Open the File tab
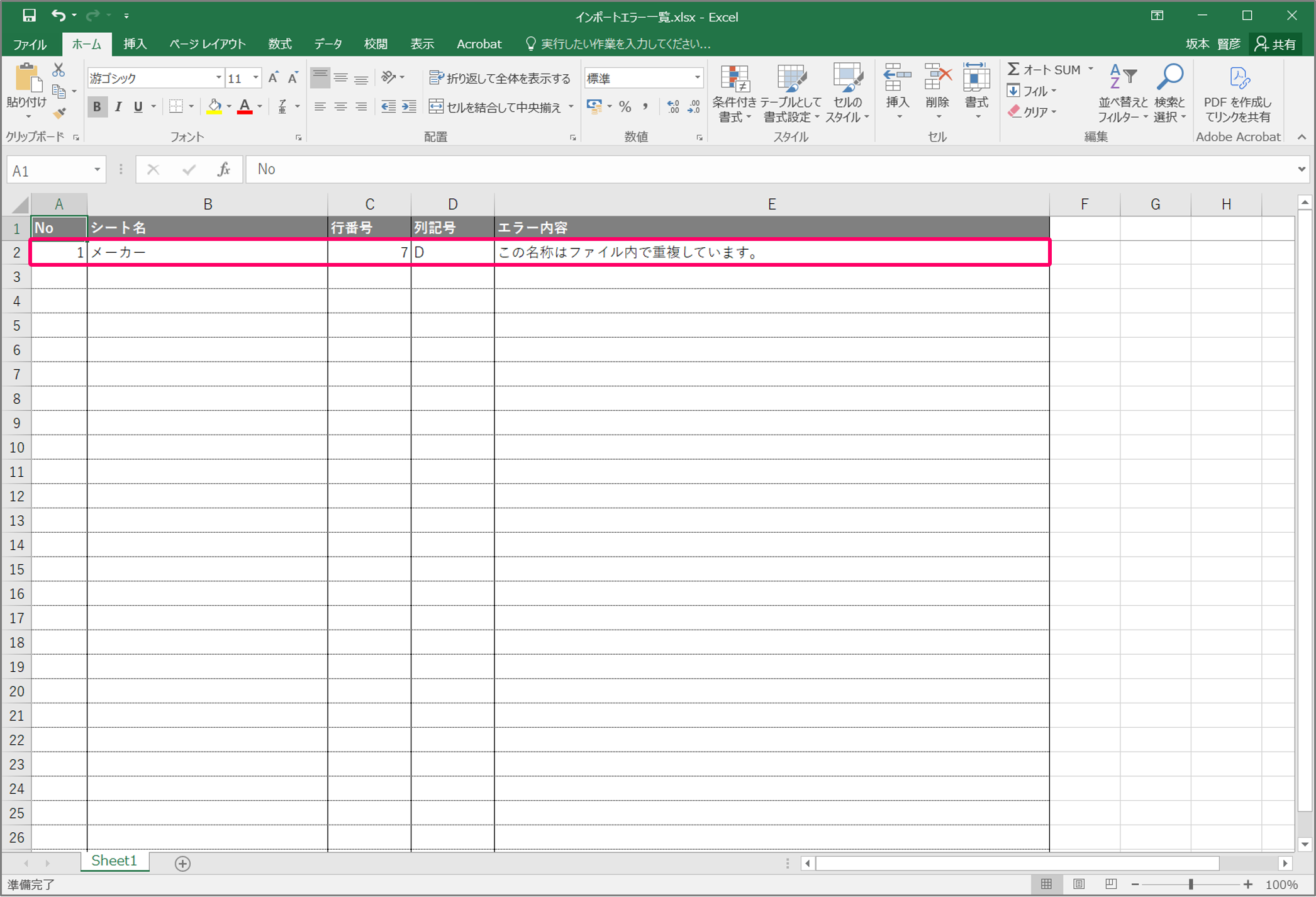1316x897 pixels. pyautogui.click(x=30, y=44)
